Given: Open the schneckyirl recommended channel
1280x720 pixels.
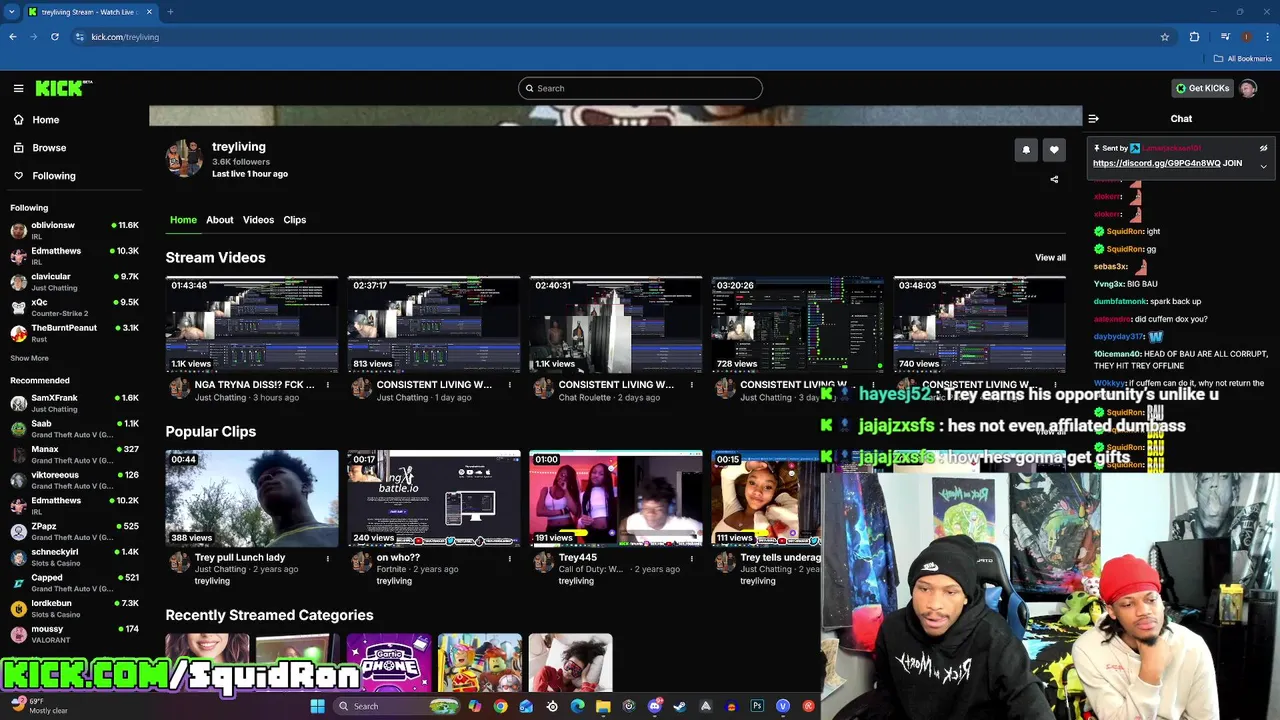Looking at the screenshot, I should point(74,557).
